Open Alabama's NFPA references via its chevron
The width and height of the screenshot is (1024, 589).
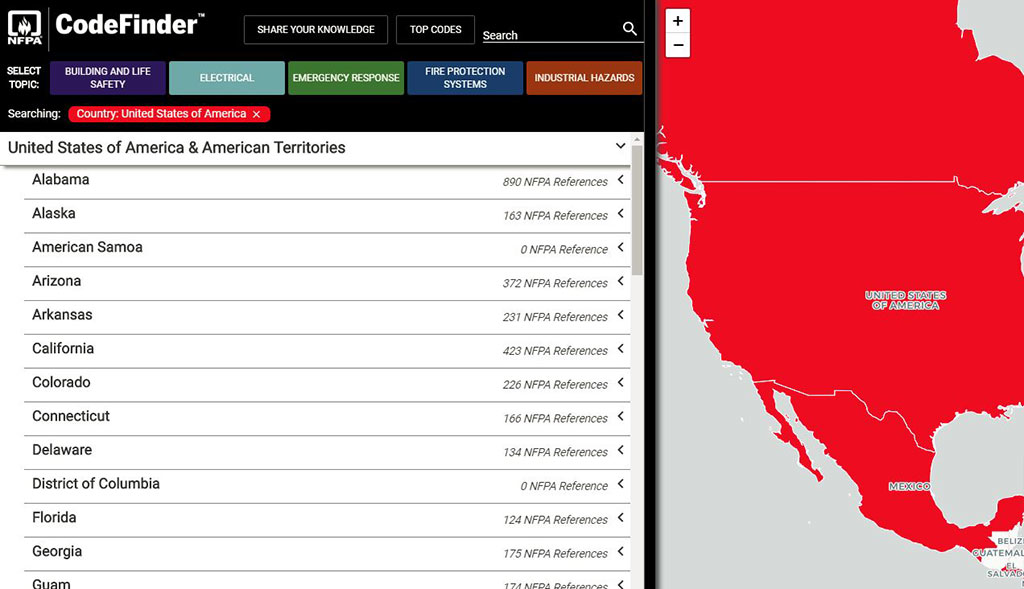pyautogui.click(x=619, y=180)
